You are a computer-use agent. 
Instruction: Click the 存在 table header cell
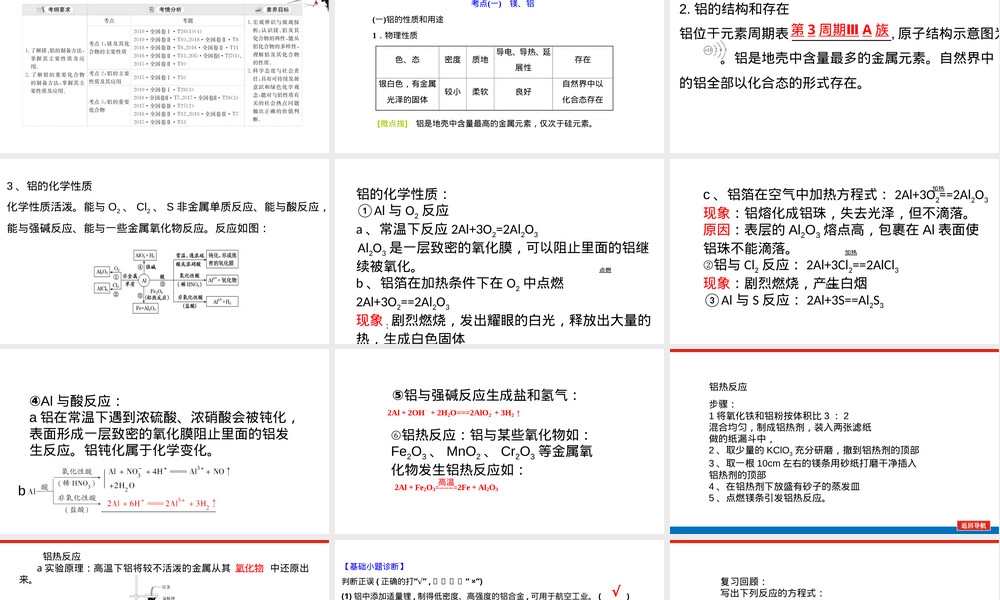[x=582, y=59]
